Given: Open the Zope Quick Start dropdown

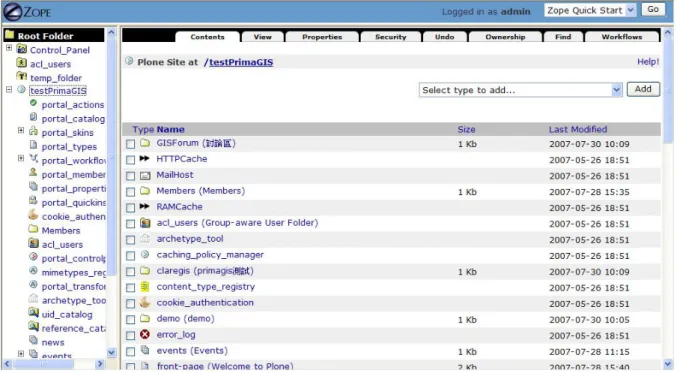Looking at the screenshot, I should pyautogui.click(x=590, y=10).
